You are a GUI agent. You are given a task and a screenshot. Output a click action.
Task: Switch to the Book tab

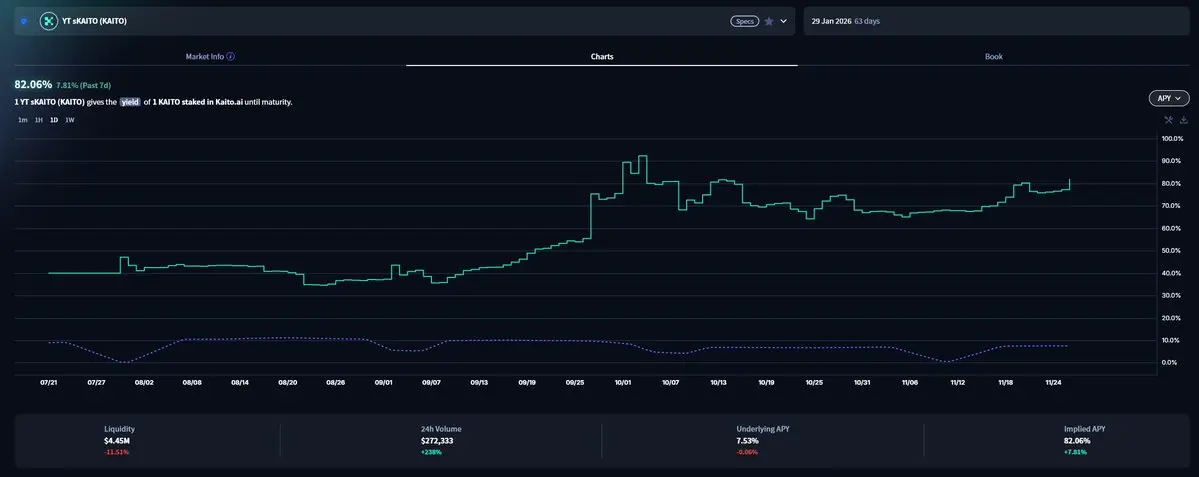(993, 57)
